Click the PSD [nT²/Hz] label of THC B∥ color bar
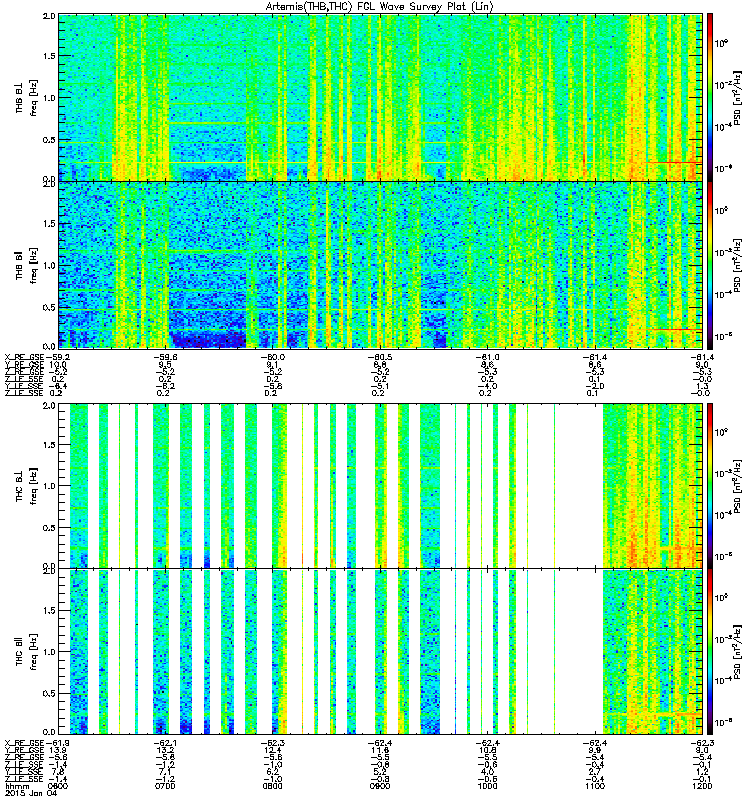This screenshot has width=750, height=800. click(x=736, y=652)
